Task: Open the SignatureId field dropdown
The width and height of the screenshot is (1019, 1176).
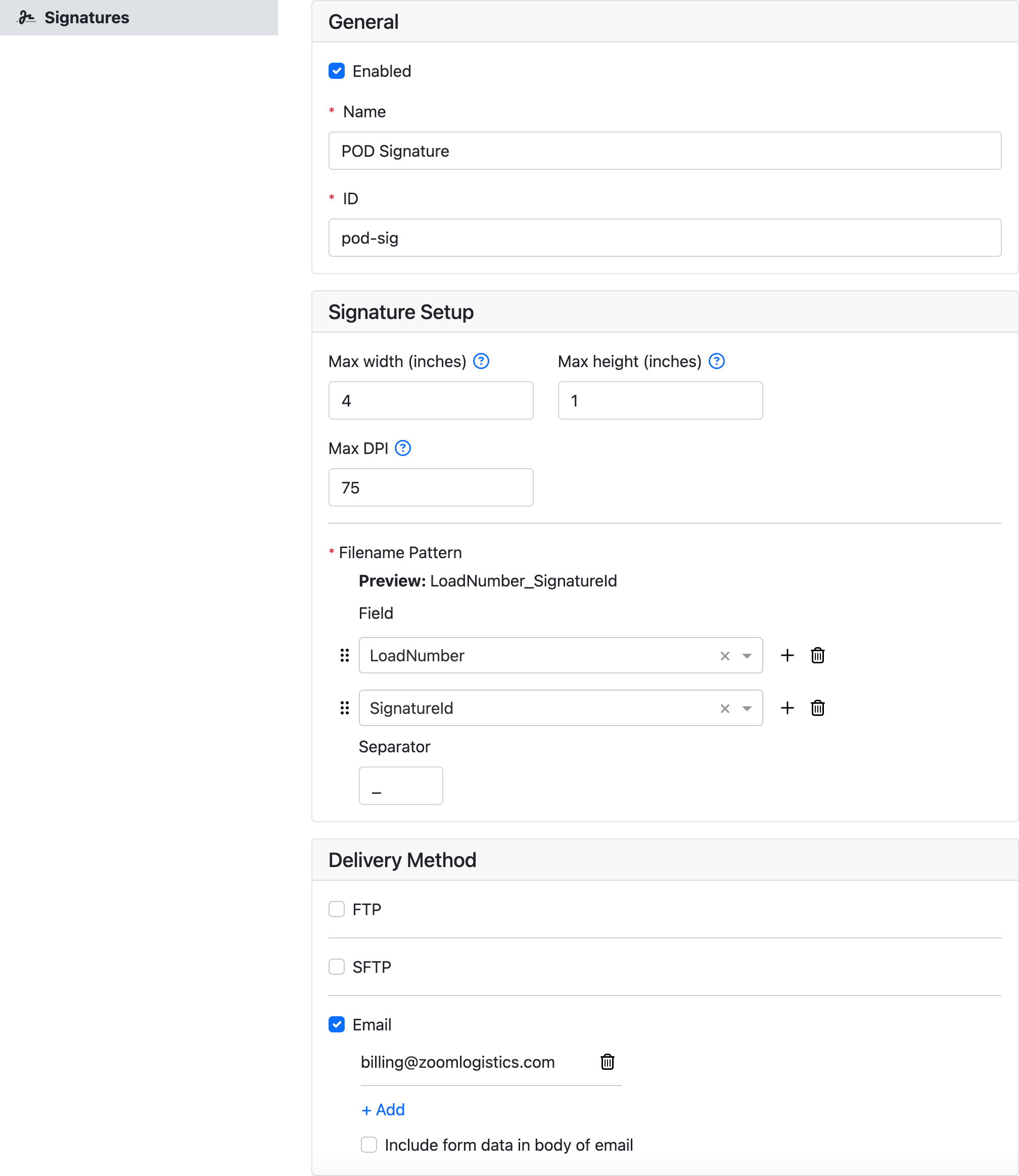Action: 747,708
